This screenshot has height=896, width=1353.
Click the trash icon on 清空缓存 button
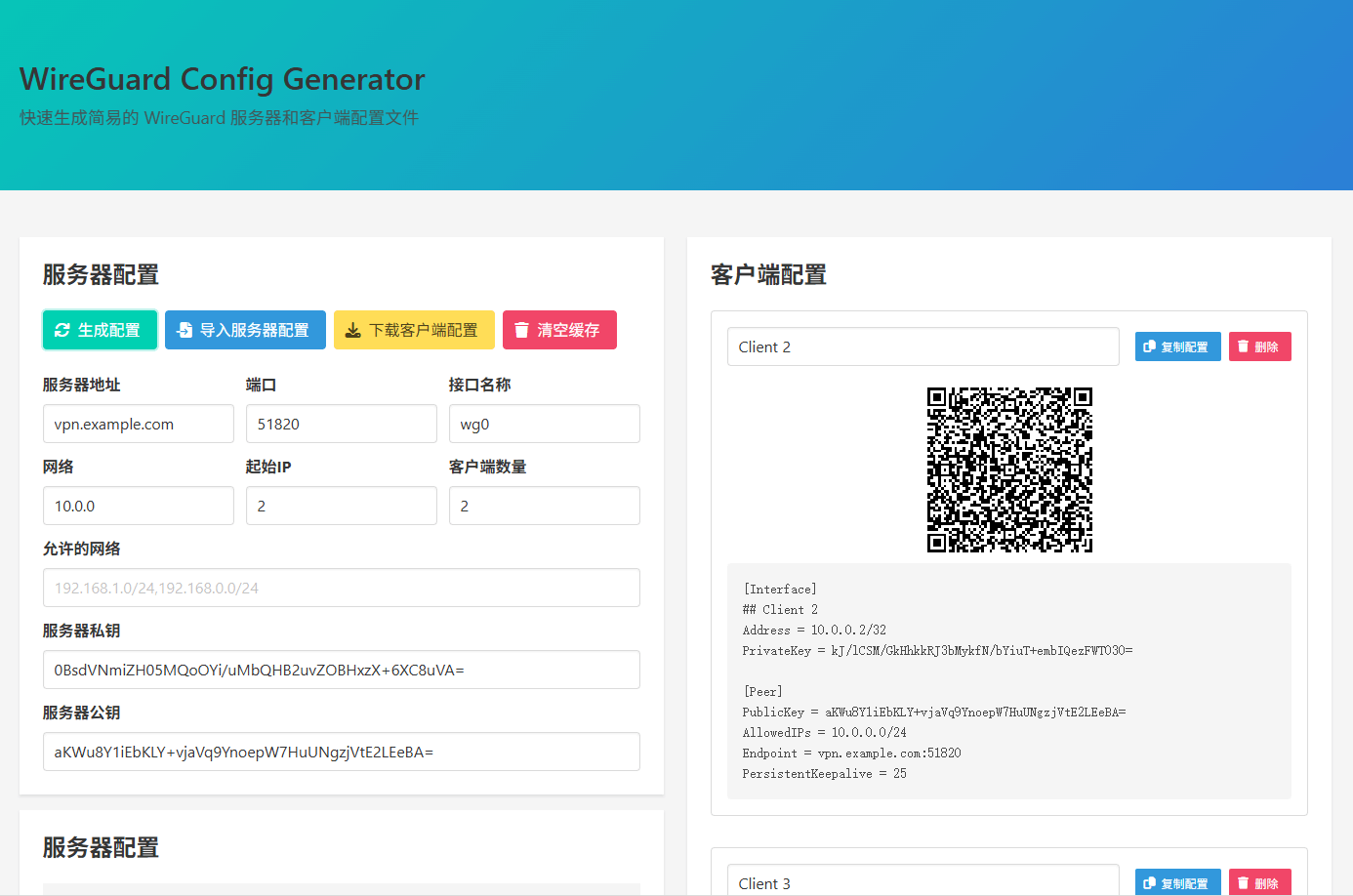coord(520,330)
